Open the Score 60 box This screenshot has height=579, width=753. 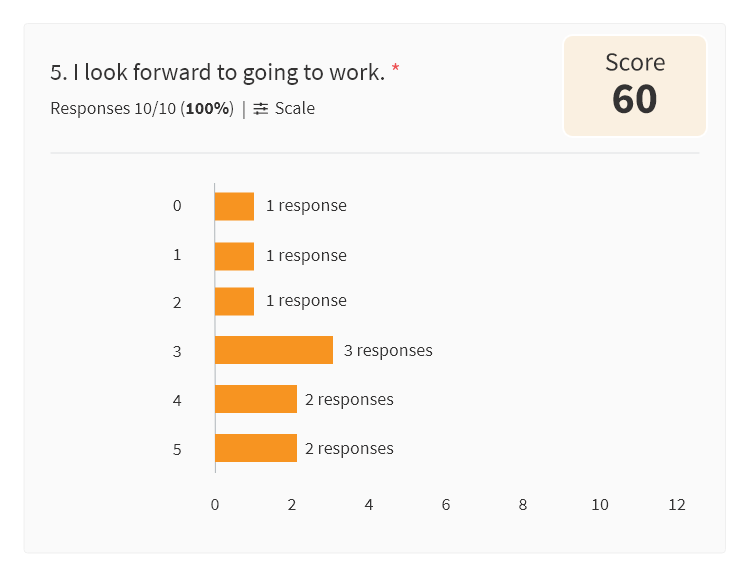634,86
